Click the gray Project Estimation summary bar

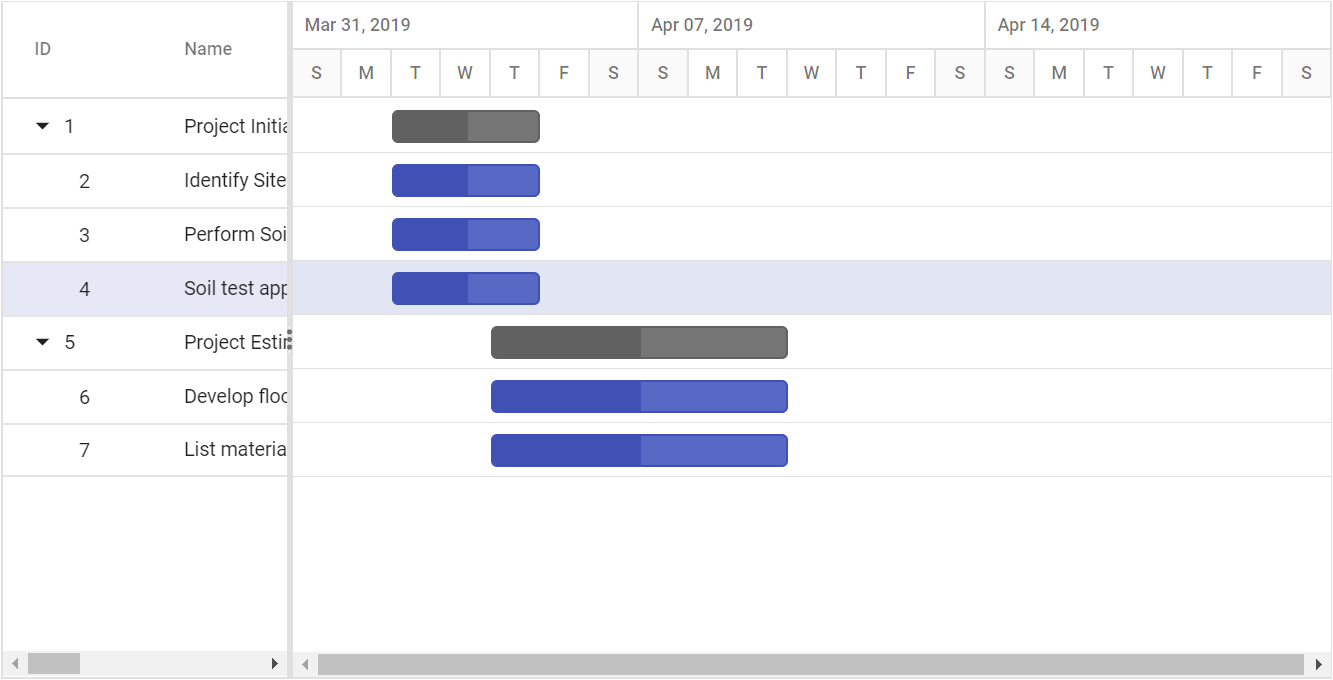pyautogui.click(x=639, y=342)
